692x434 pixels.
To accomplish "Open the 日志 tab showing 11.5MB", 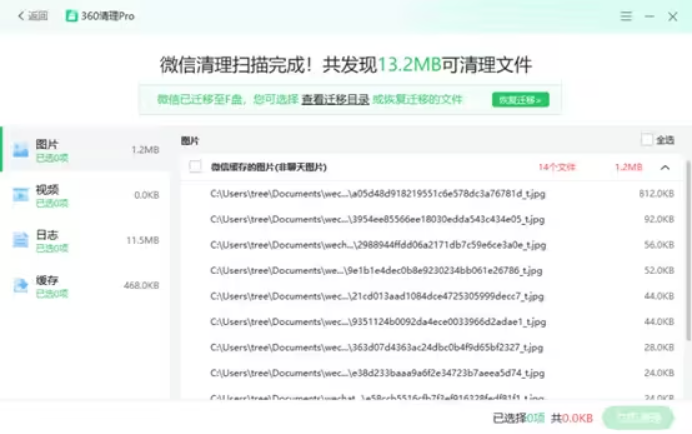I will [85, 240].
